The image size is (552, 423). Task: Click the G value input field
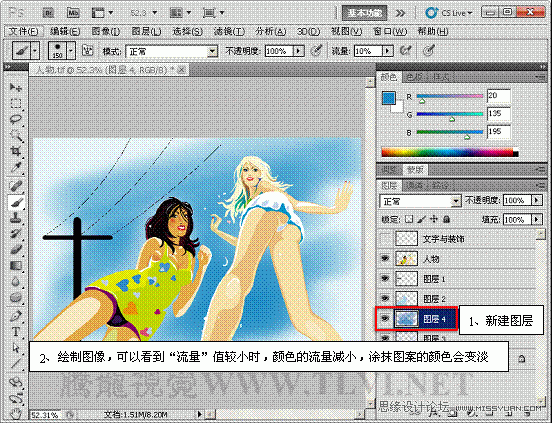coord(498,114)
